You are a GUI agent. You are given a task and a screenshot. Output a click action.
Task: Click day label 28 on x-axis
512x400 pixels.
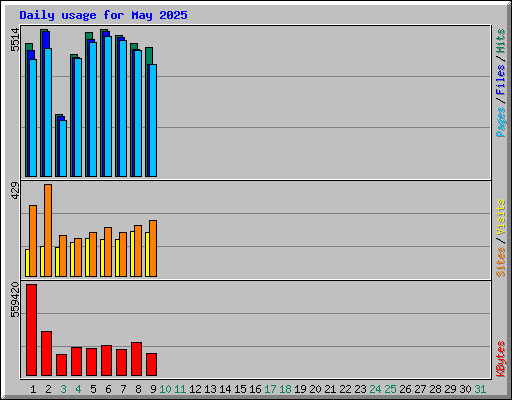tap(435, 389)
